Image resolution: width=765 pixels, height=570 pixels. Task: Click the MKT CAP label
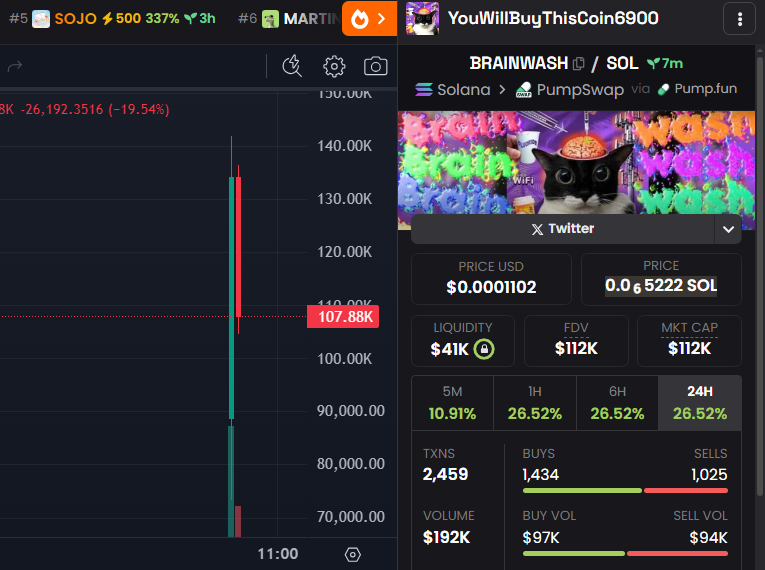click(x=689, y=328)
